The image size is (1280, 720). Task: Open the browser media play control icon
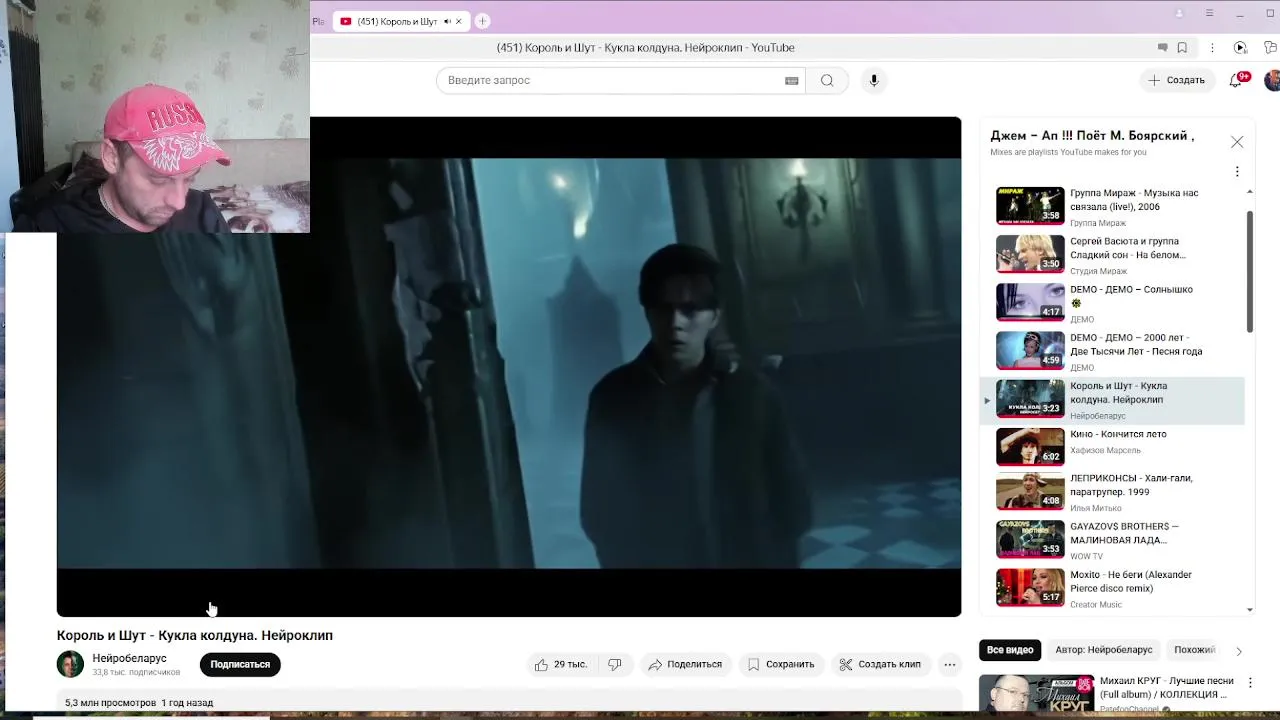pyautogui.click(x=1240, y=48)
